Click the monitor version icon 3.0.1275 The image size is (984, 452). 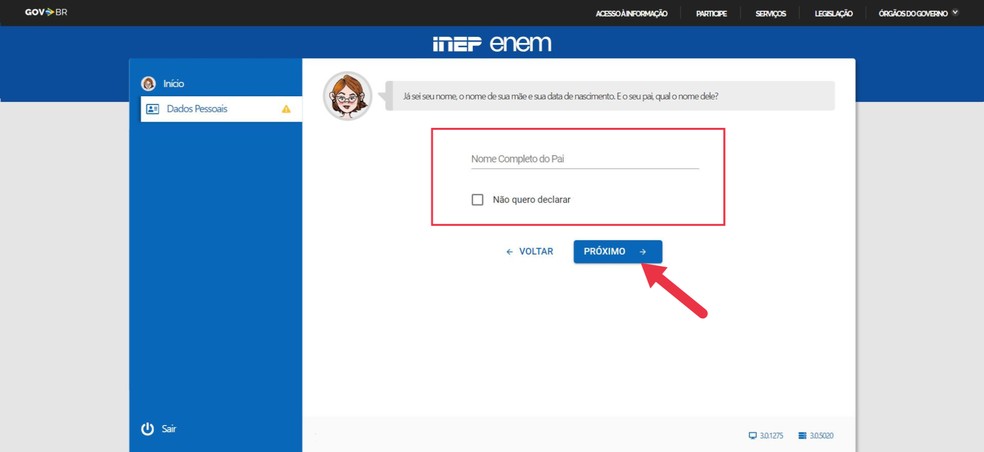click(x=752, y=436)
